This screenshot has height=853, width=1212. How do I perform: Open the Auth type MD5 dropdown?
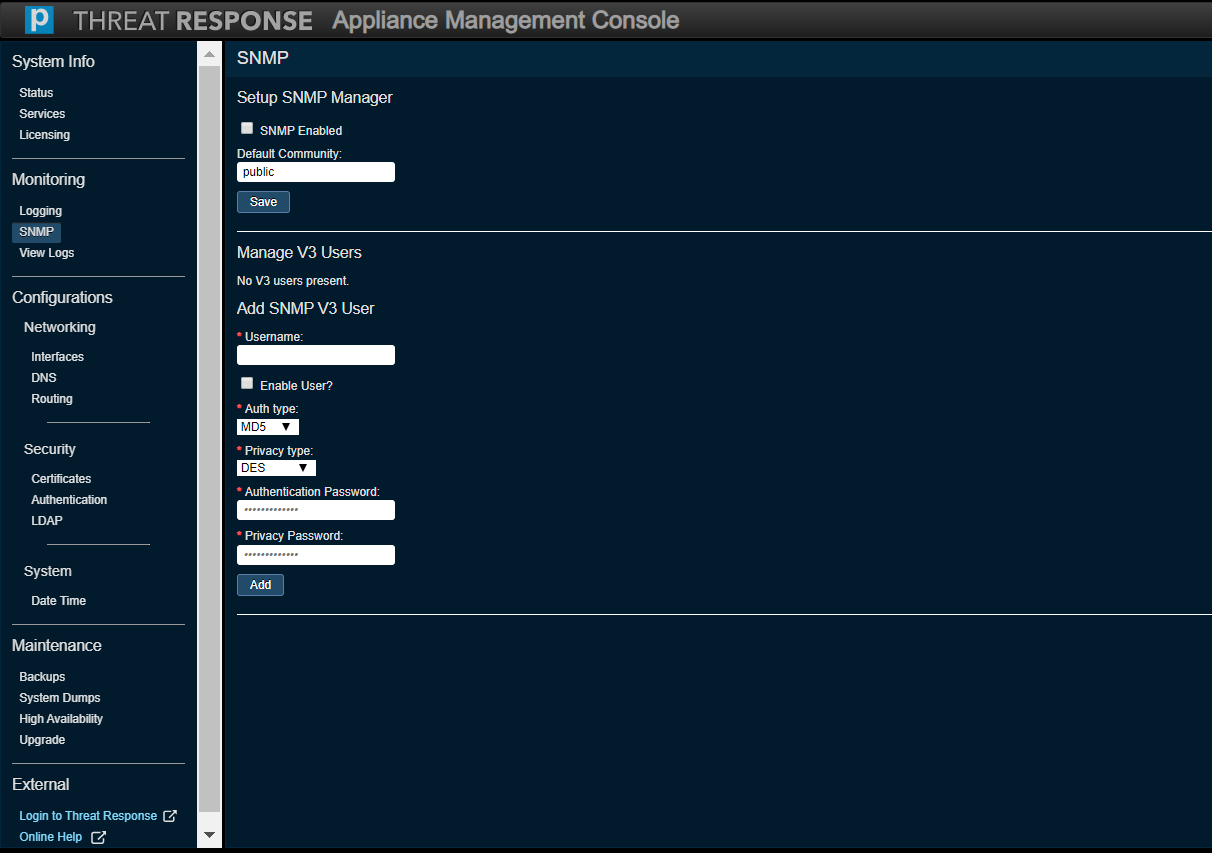267,427
